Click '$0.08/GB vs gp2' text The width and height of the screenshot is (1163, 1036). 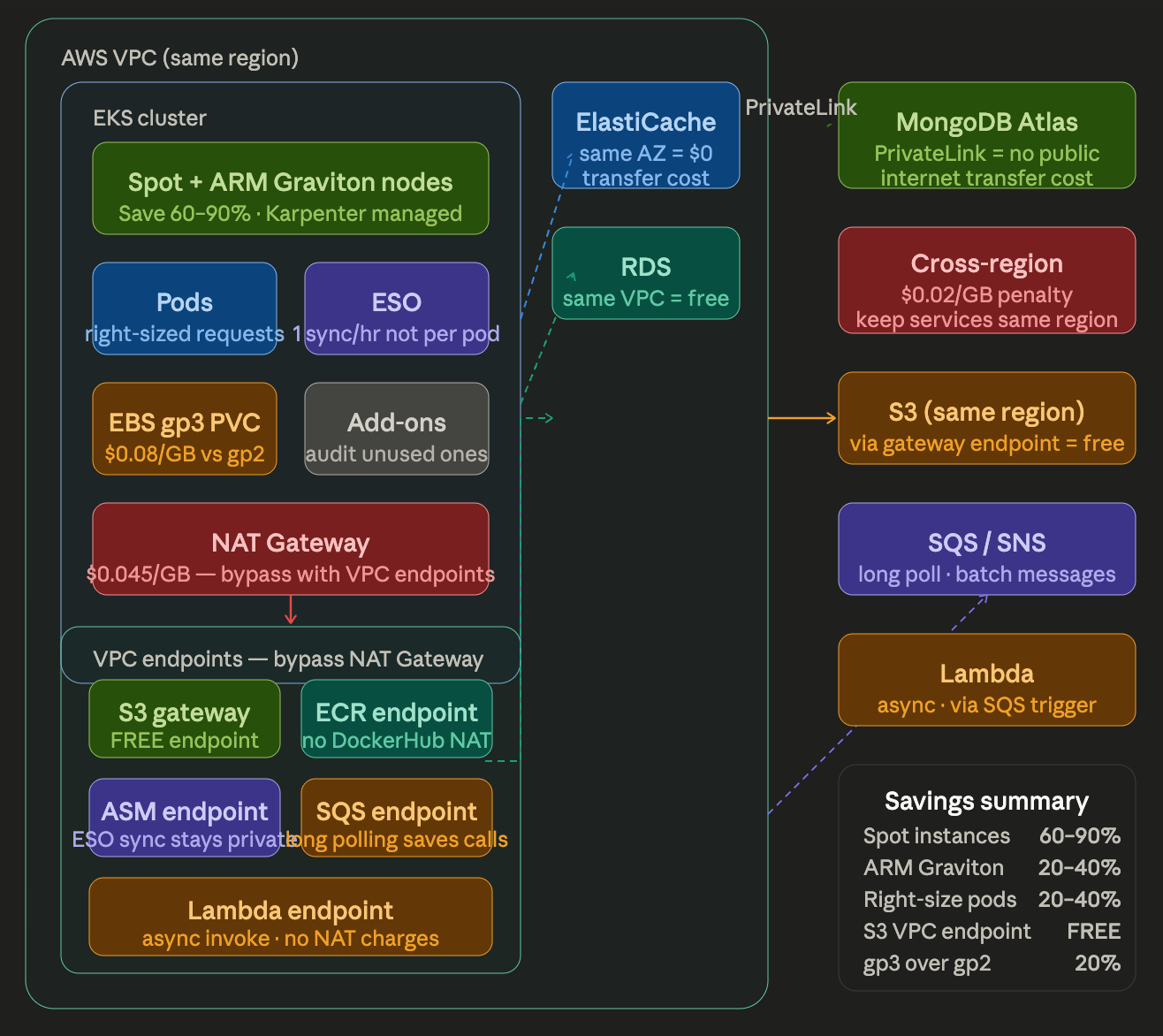[x=185, y=454]
